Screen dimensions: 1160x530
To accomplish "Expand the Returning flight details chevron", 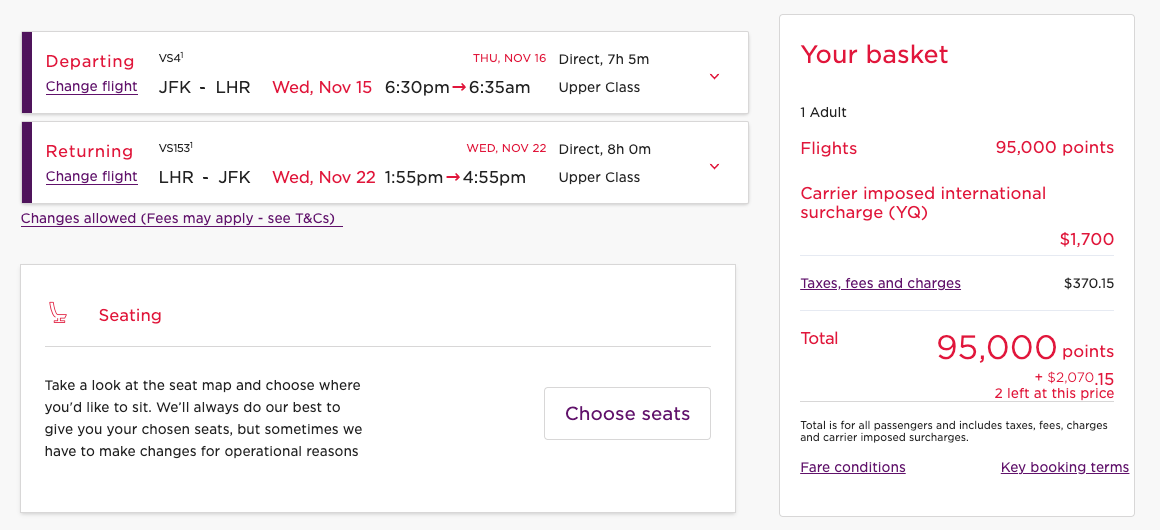I will [714, 167].
